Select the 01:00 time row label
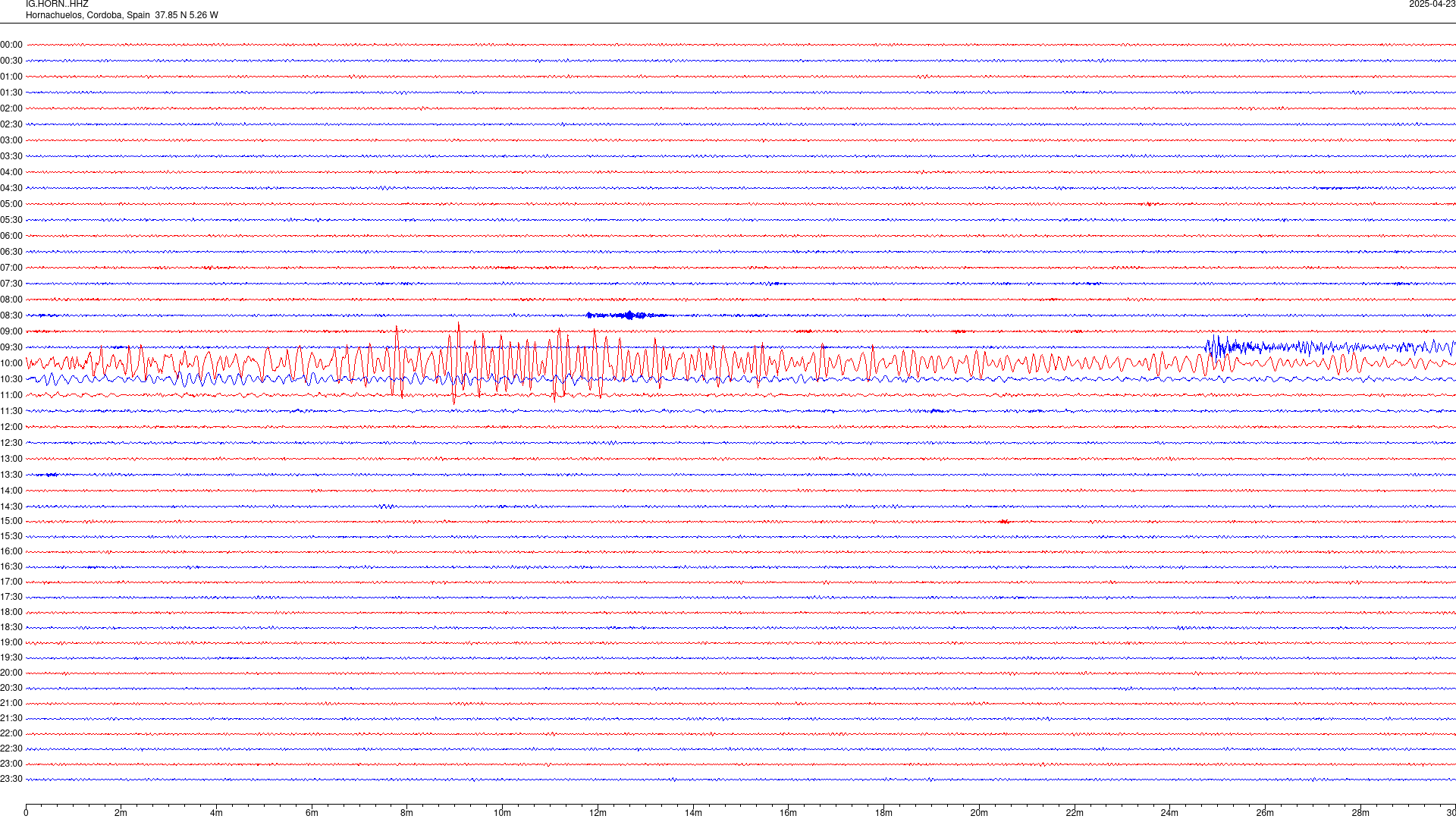Screen dimensions: 1456x819 pos(11,77)
